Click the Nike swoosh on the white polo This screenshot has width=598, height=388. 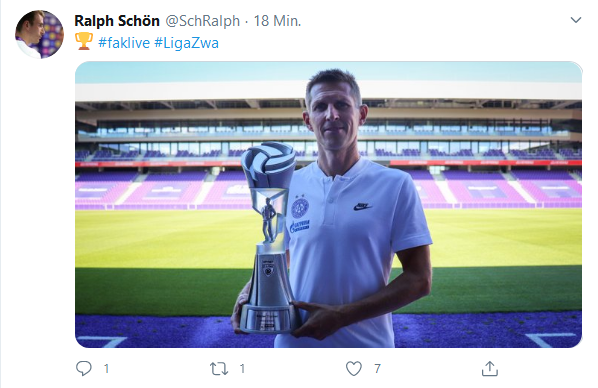point(362,206)
